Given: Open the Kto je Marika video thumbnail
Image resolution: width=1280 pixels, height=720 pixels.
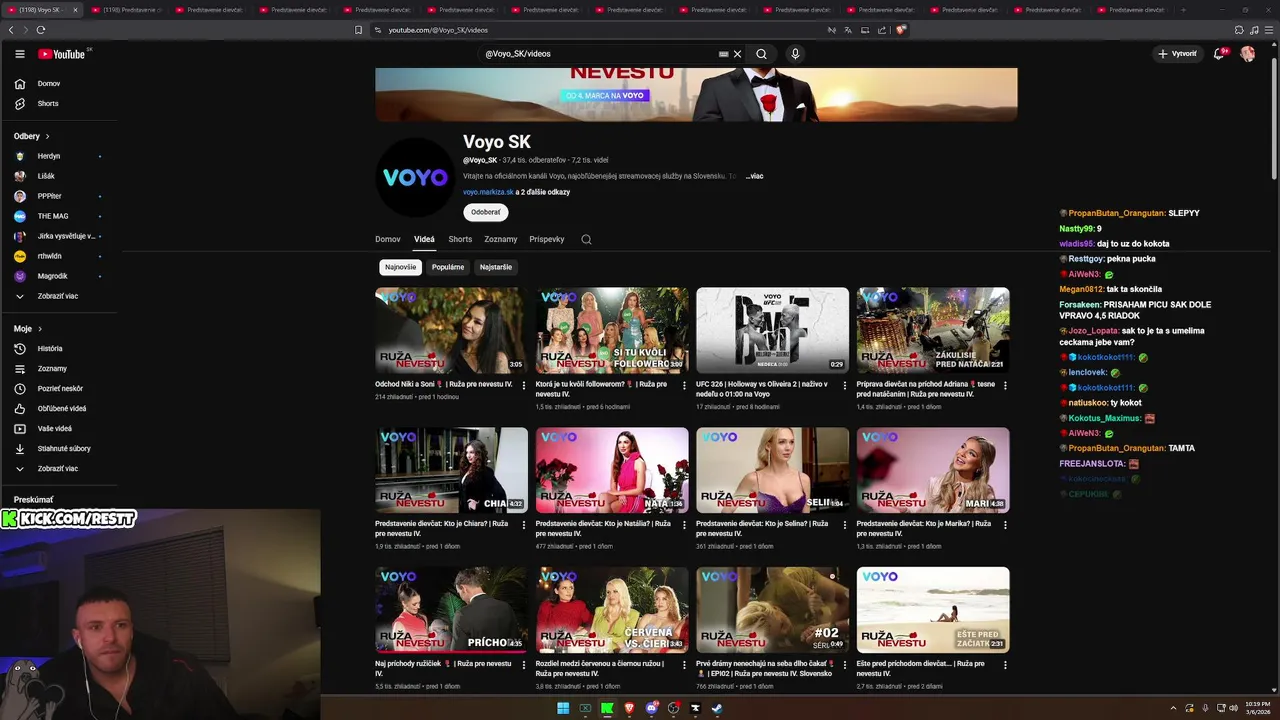Looking at the screenshot, I should point(933,470).
